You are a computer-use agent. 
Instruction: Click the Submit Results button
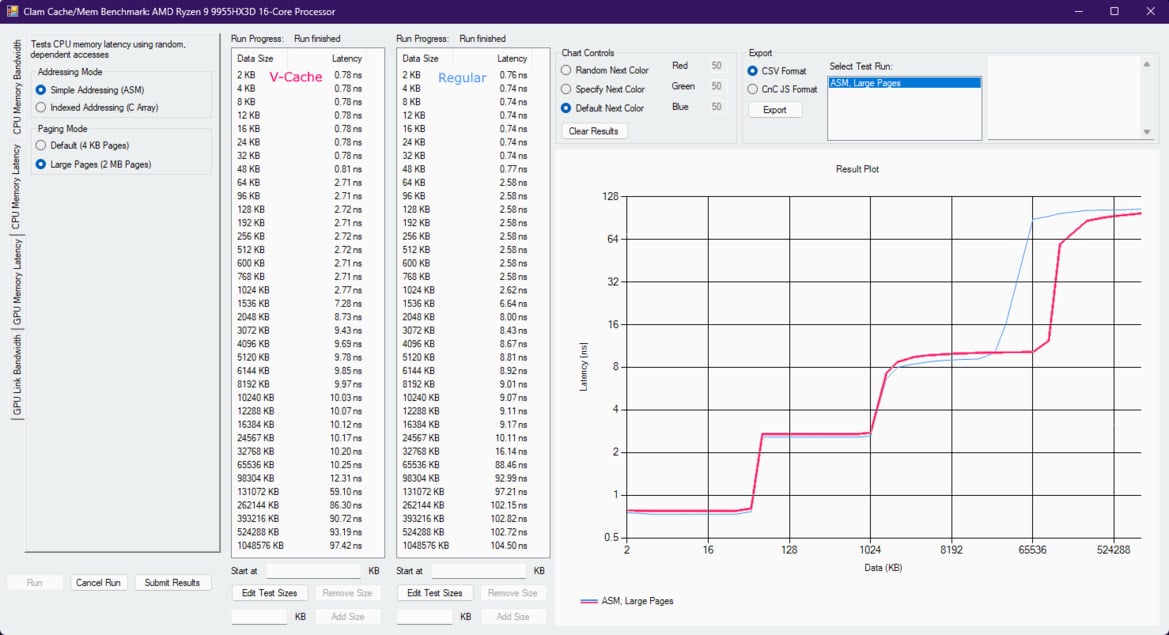pos(172,583)
